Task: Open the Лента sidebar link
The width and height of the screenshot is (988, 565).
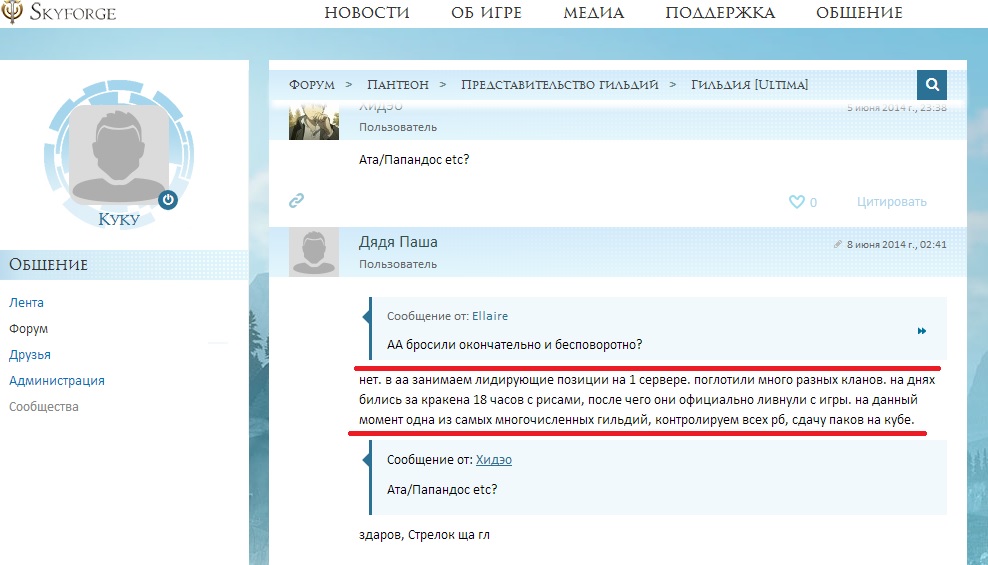Action: [x=26, y=302]
